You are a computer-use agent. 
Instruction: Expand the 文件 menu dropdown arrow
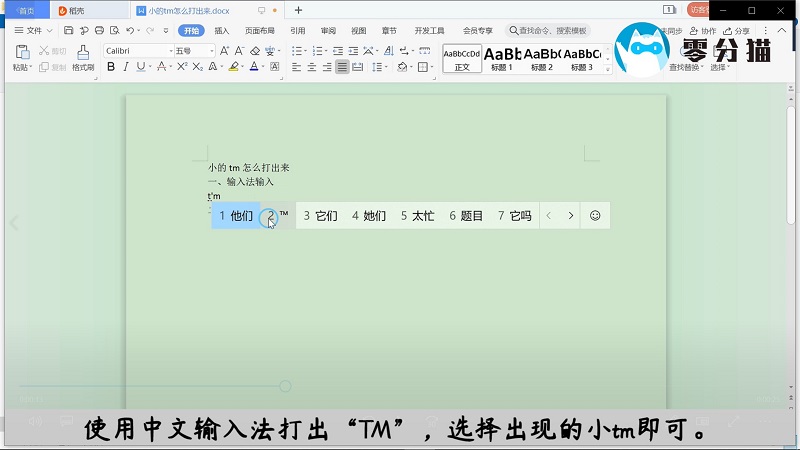tap(49, 31)
